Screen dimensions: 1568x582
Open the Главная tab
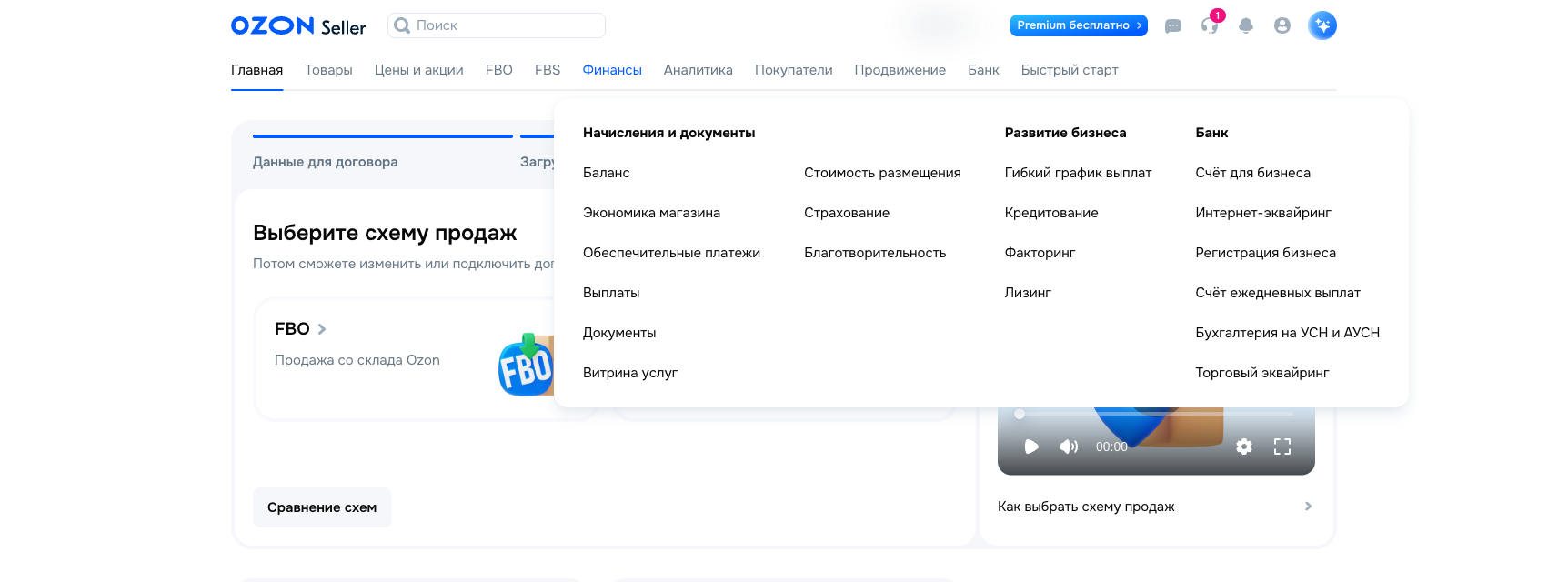(256, 70)
